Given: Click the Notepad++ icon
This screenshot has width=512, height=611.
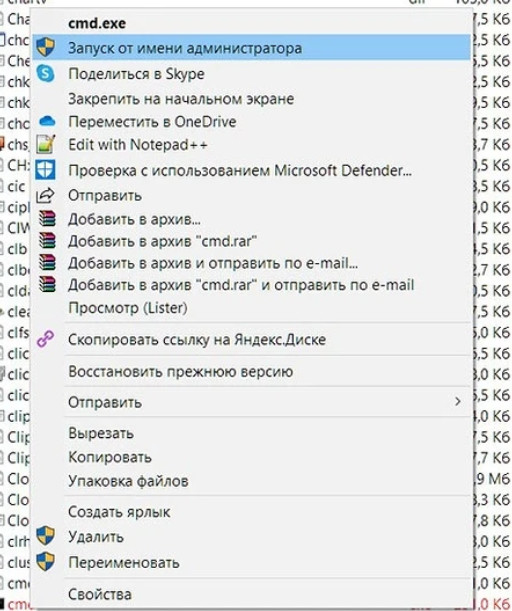Looking at the screenshot, I should click(x=46, y=144).
